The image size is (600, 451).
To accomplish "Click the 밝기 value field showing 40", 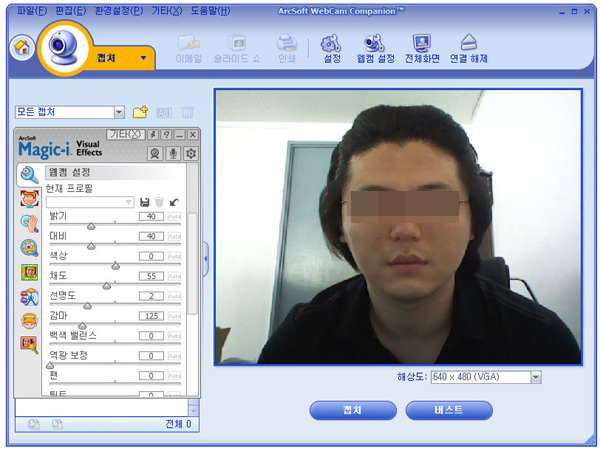I will click(151, 217).
